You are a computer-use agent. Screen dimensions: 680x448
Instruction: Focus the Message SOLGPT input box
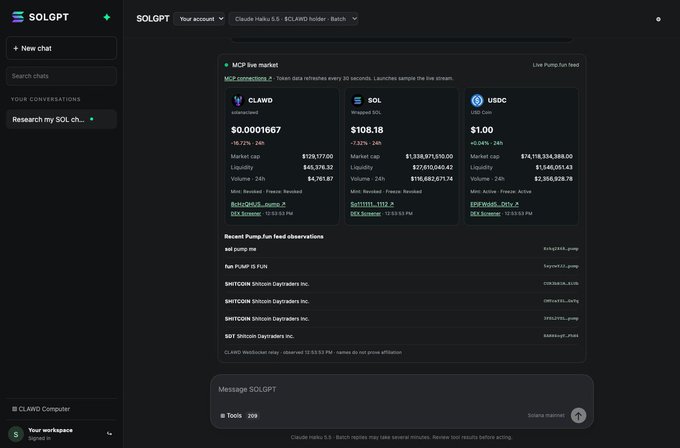(x=401, y=389)
